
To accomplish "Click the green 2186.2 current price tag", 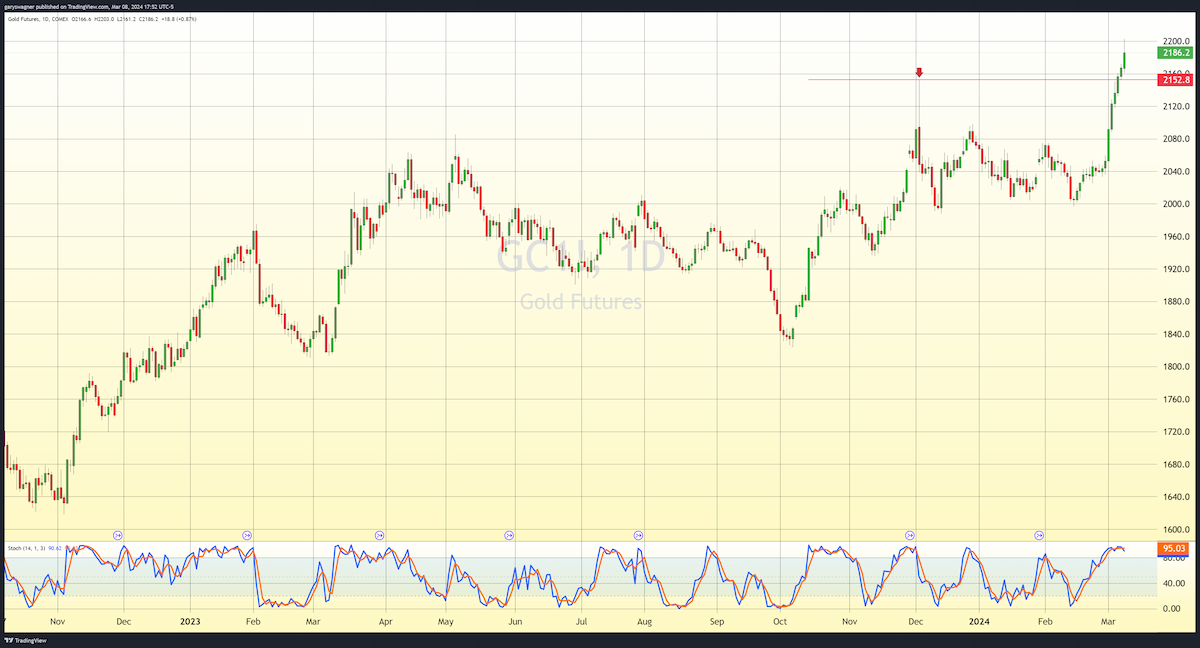I will click(x=1174, y=52).
